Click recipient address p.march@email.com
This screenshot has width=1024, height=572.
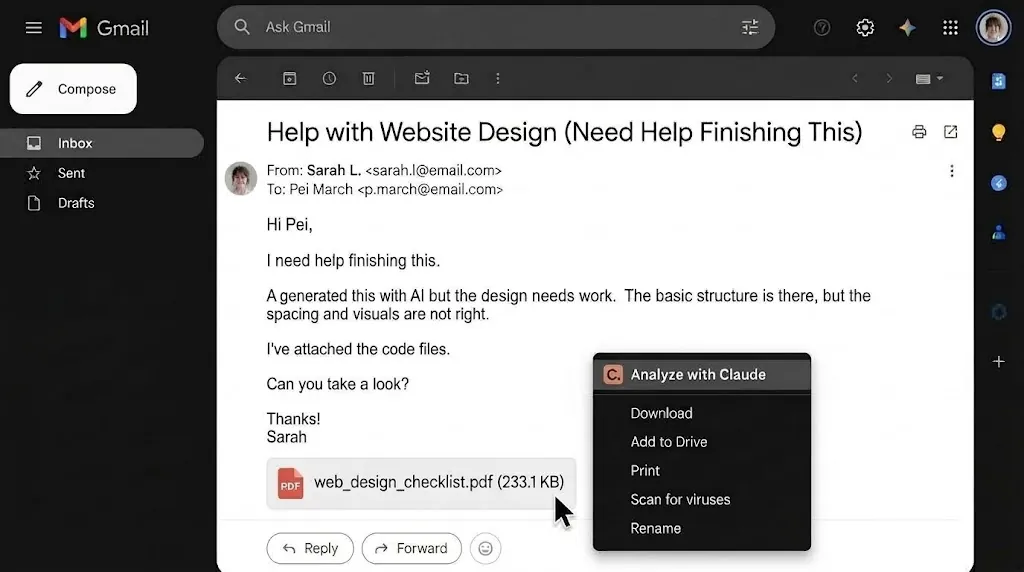tap(430, 189)
